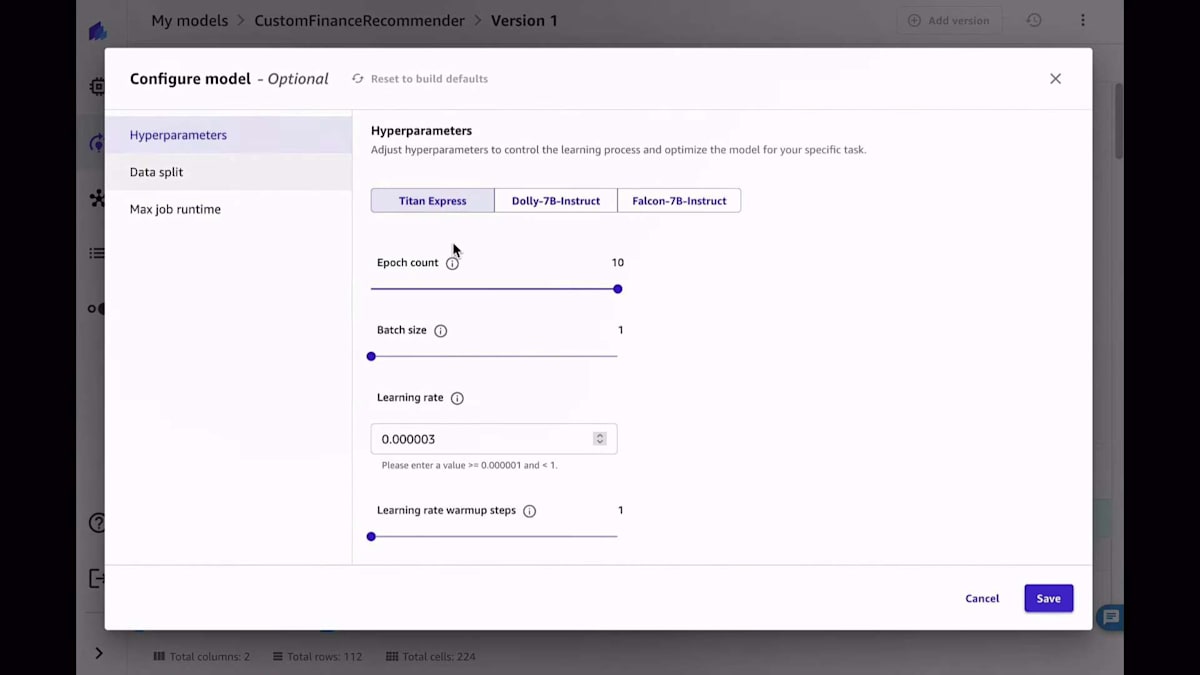Click the log out icon in the sidebar
This screenshot has width=1200, height=675.
pos(97,578)
